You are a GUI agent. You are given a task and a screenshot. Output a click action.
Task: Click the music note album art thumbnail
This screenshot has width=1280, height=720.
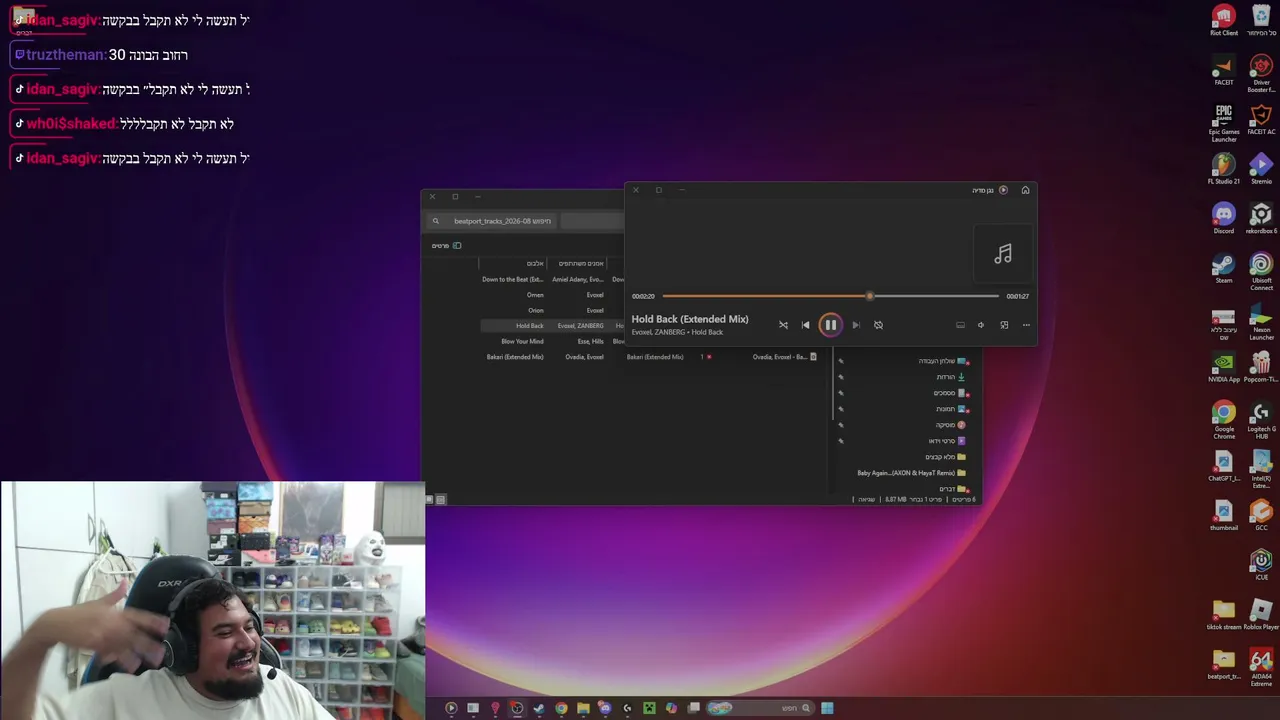tap(1003, 254)
